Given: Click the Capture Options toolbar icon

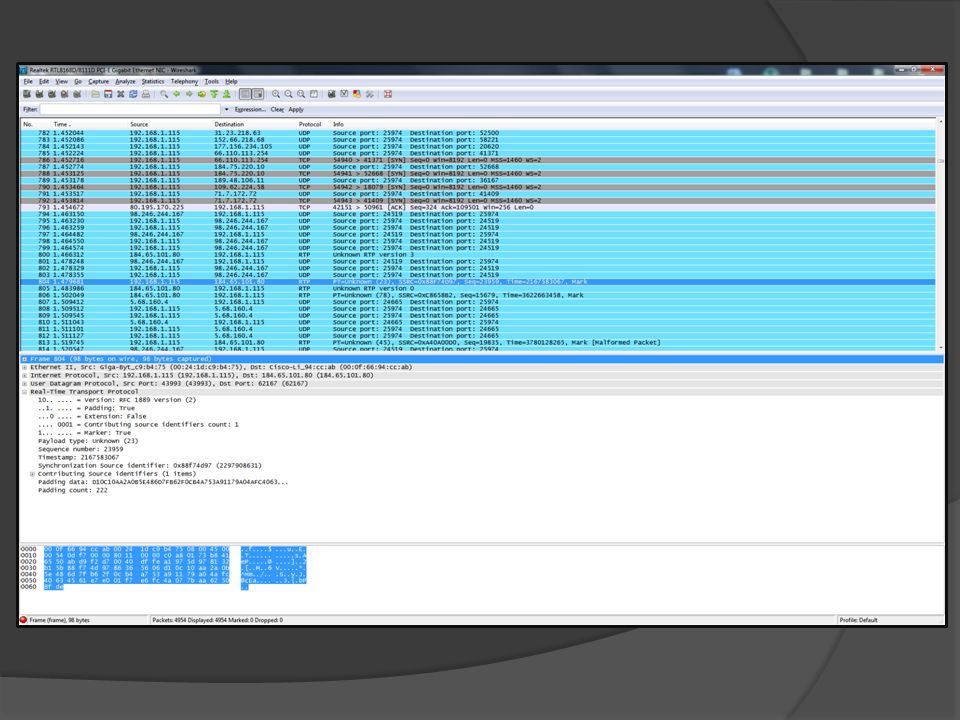Looking at the screenshot, I should point(39,94).
